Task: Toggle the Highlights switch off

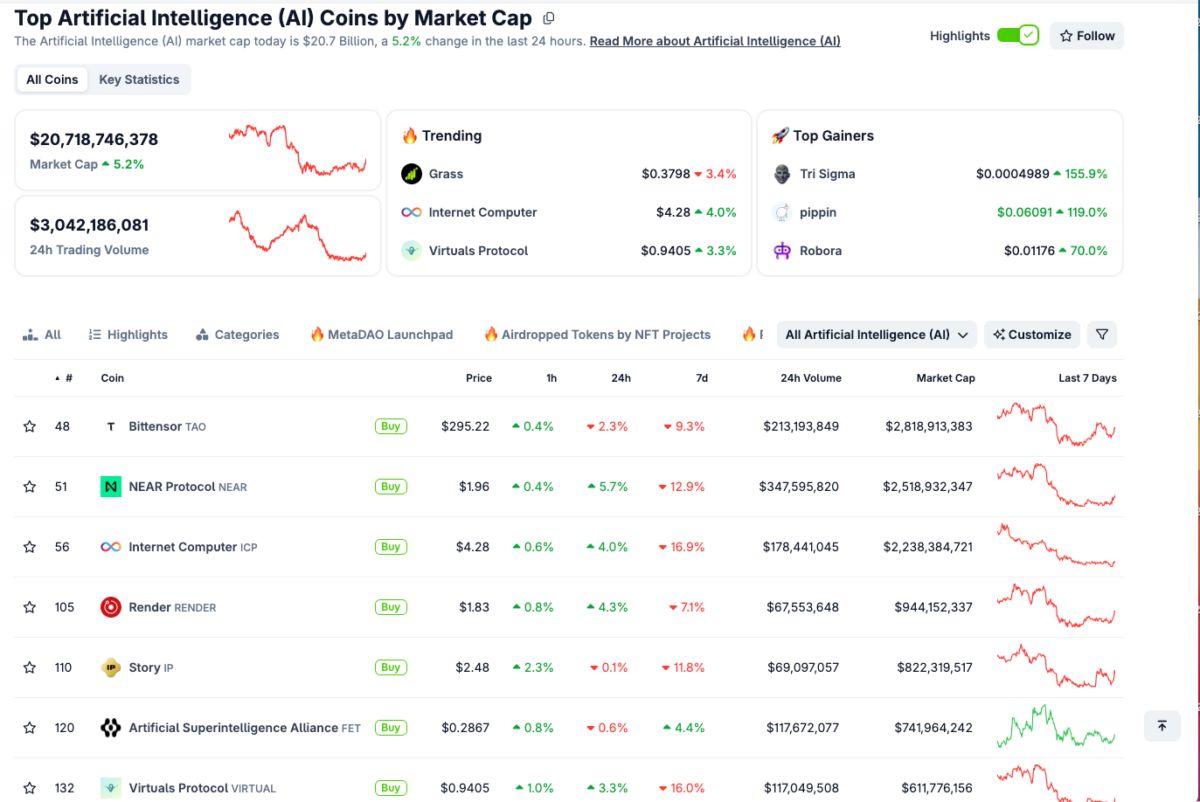Action: click(x=1019, y=35)
